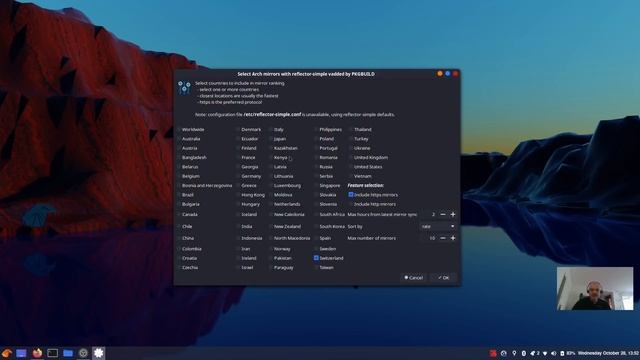Enable Include http mirrors
This screenshot has height=360, width=640.
pos(351,204)
